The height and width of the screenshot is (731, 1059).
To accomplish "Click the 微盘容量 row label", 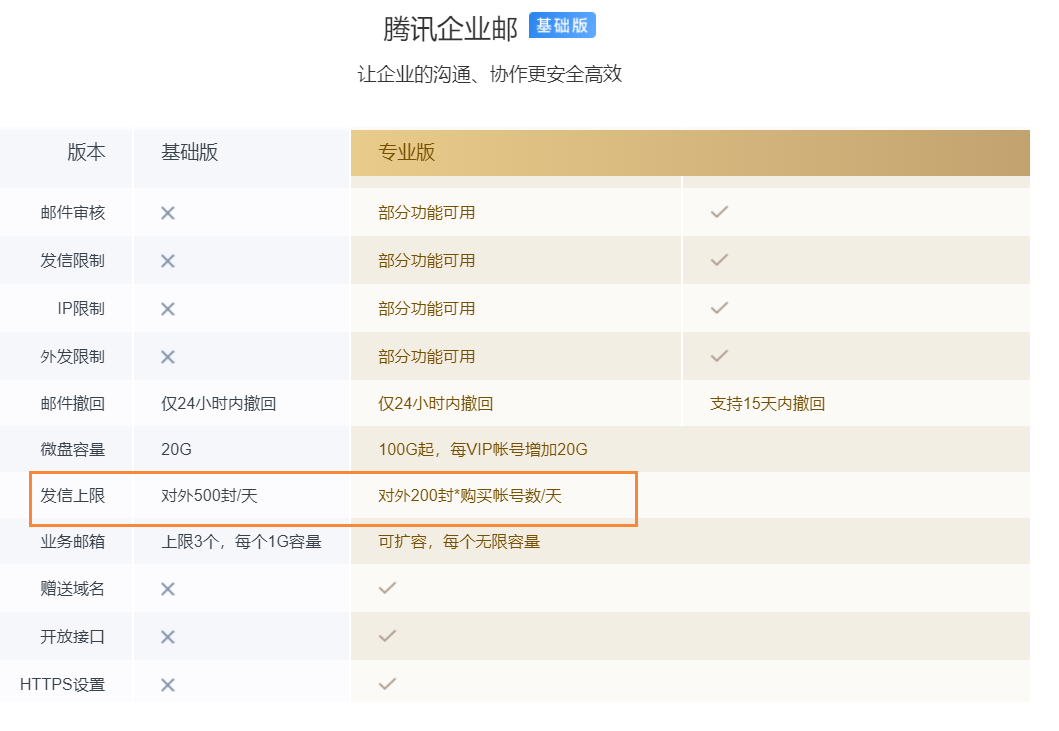I will [73, 449].
